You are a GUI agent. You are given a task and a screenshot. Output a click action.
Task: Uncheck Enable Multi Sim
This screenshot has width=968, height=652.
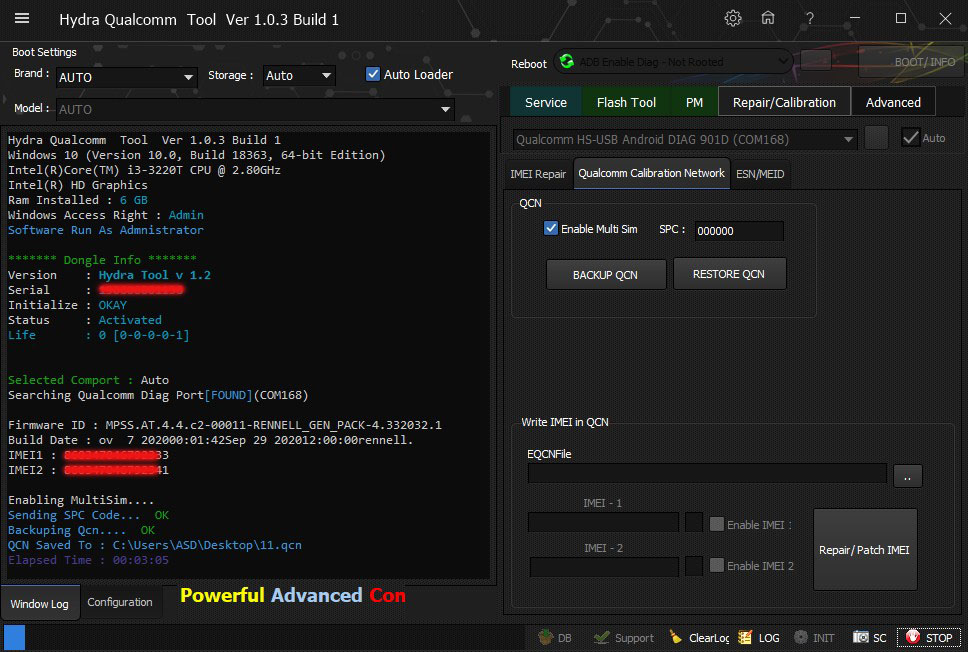551,228
